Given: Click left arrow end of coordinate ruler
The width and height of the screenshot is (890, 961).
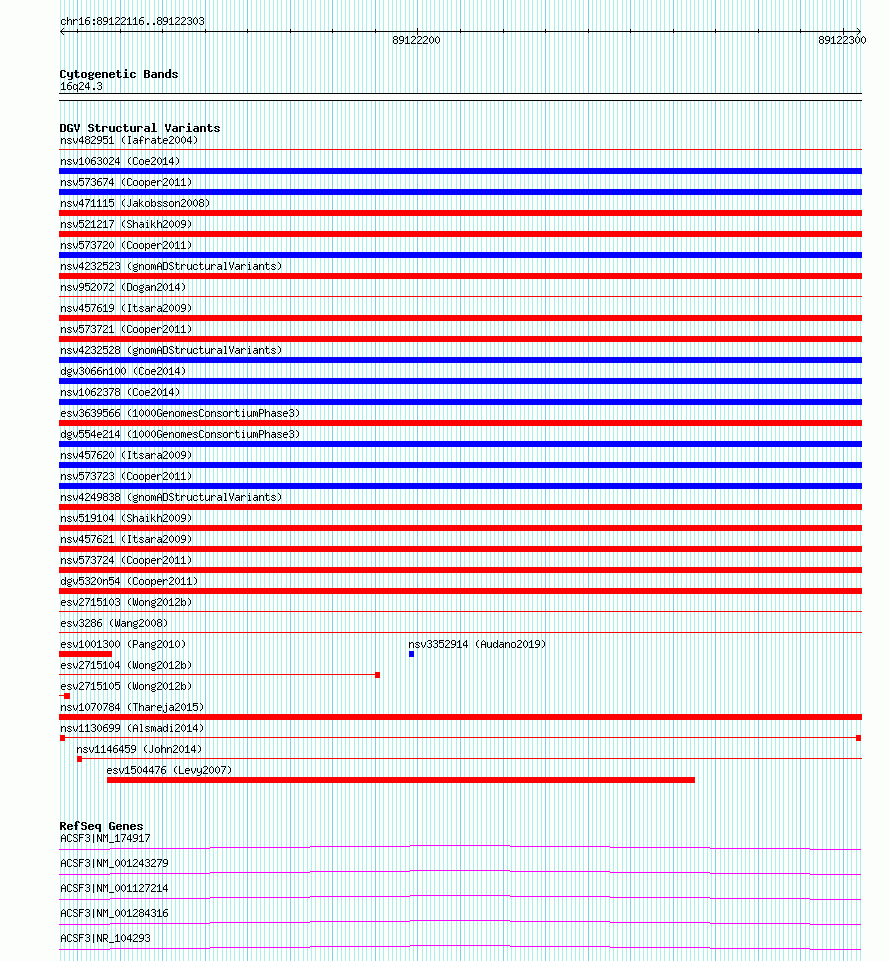Looking at the screenshot, I should [x=63, y=31].
